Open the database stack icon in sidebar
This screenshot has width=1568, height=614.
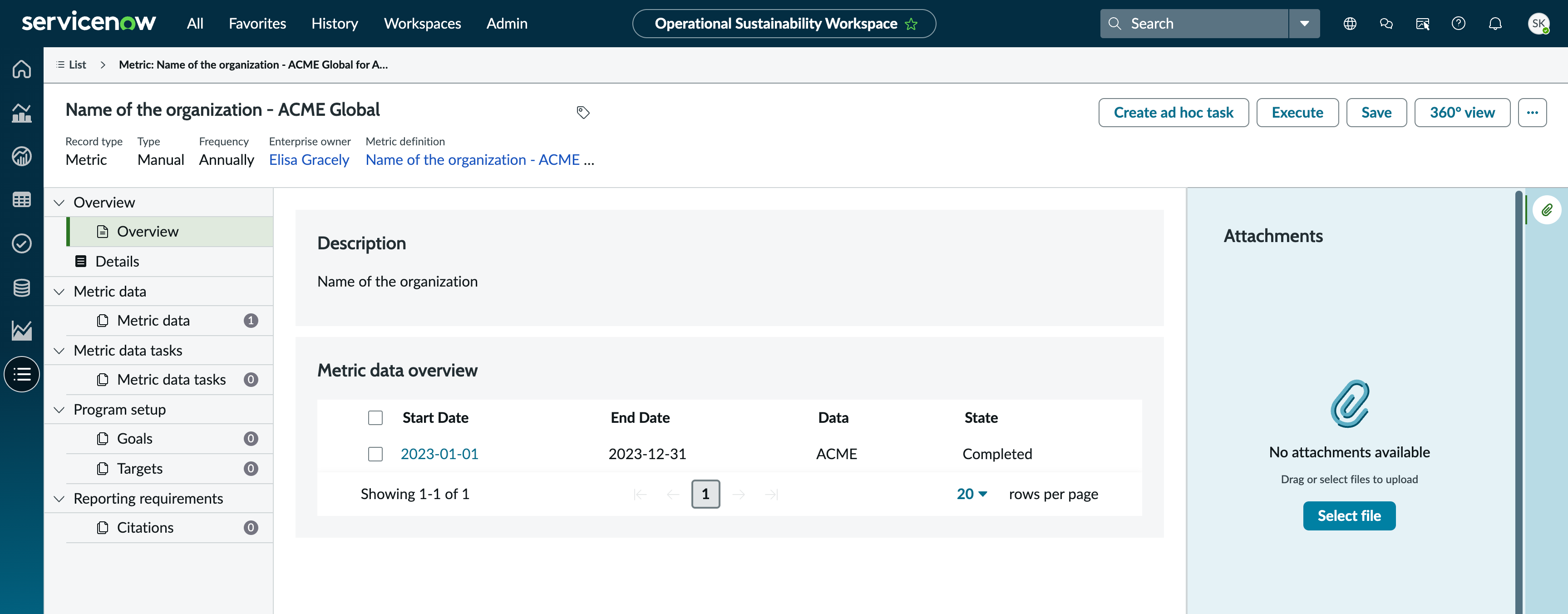pyautogui.click(x=22, y=287)
